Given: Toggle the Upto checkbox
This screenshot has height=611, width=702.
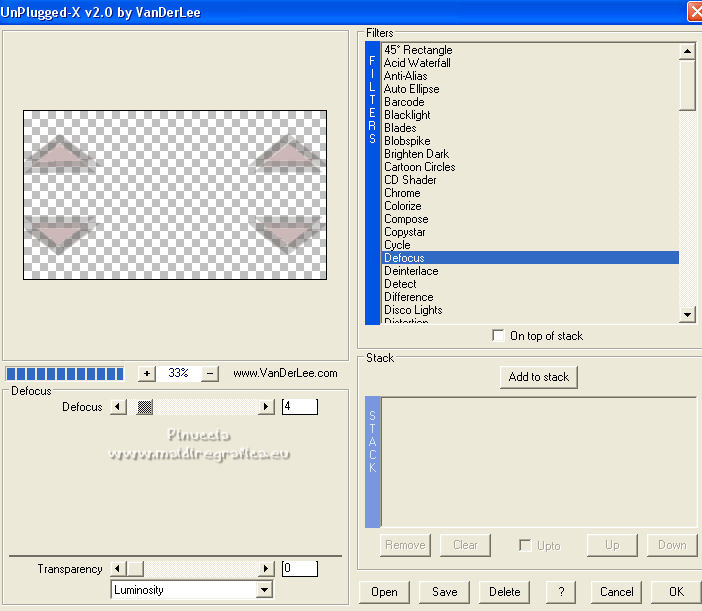Looking at the screenshot, I should pos(525,545).
